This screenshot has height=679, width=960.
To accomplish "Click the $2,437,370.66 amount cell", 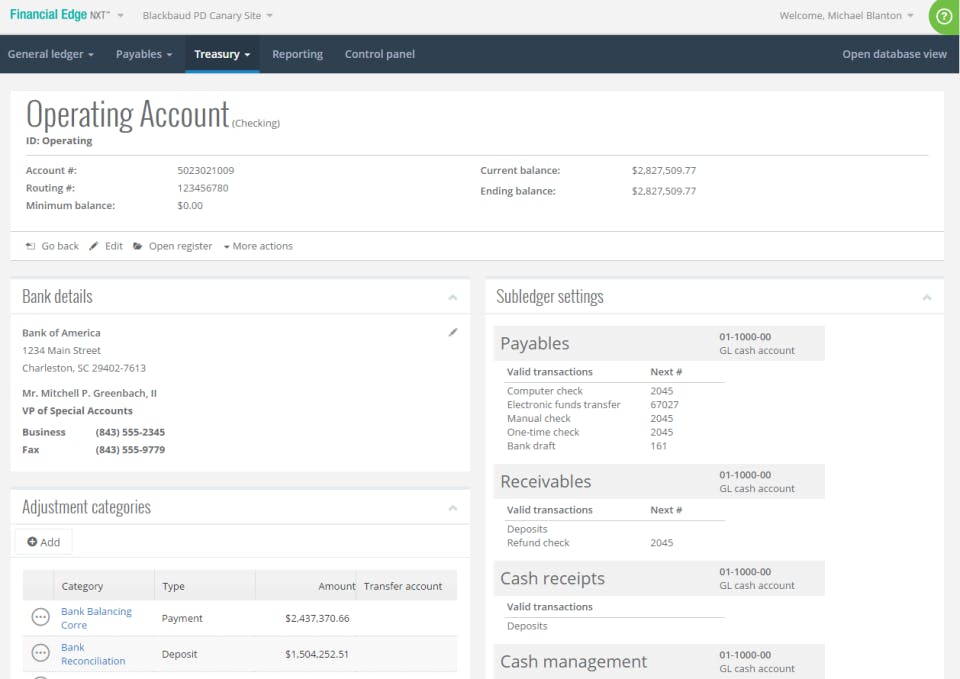I will coord(317,618).
